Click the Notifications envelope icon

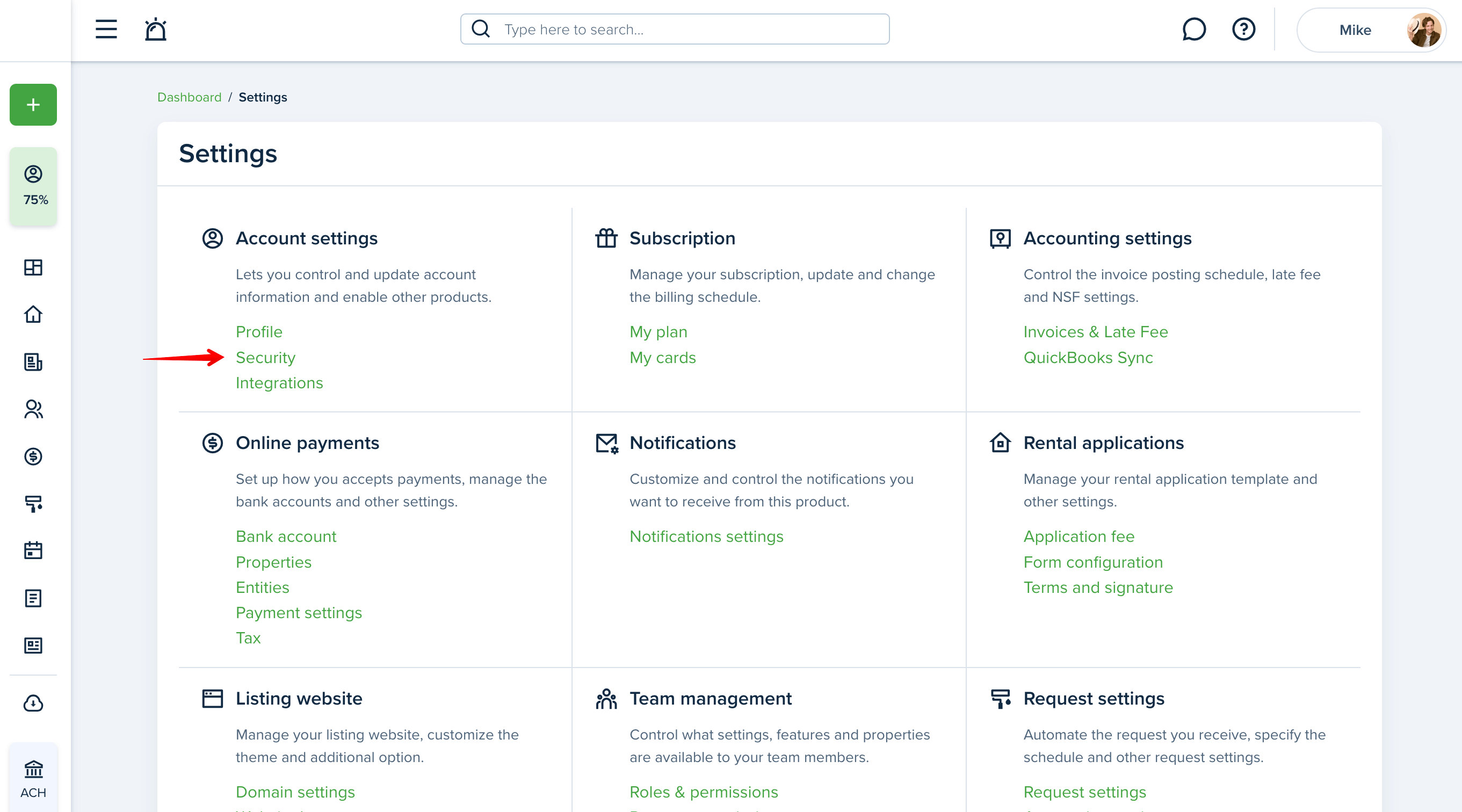pos(607,443)
